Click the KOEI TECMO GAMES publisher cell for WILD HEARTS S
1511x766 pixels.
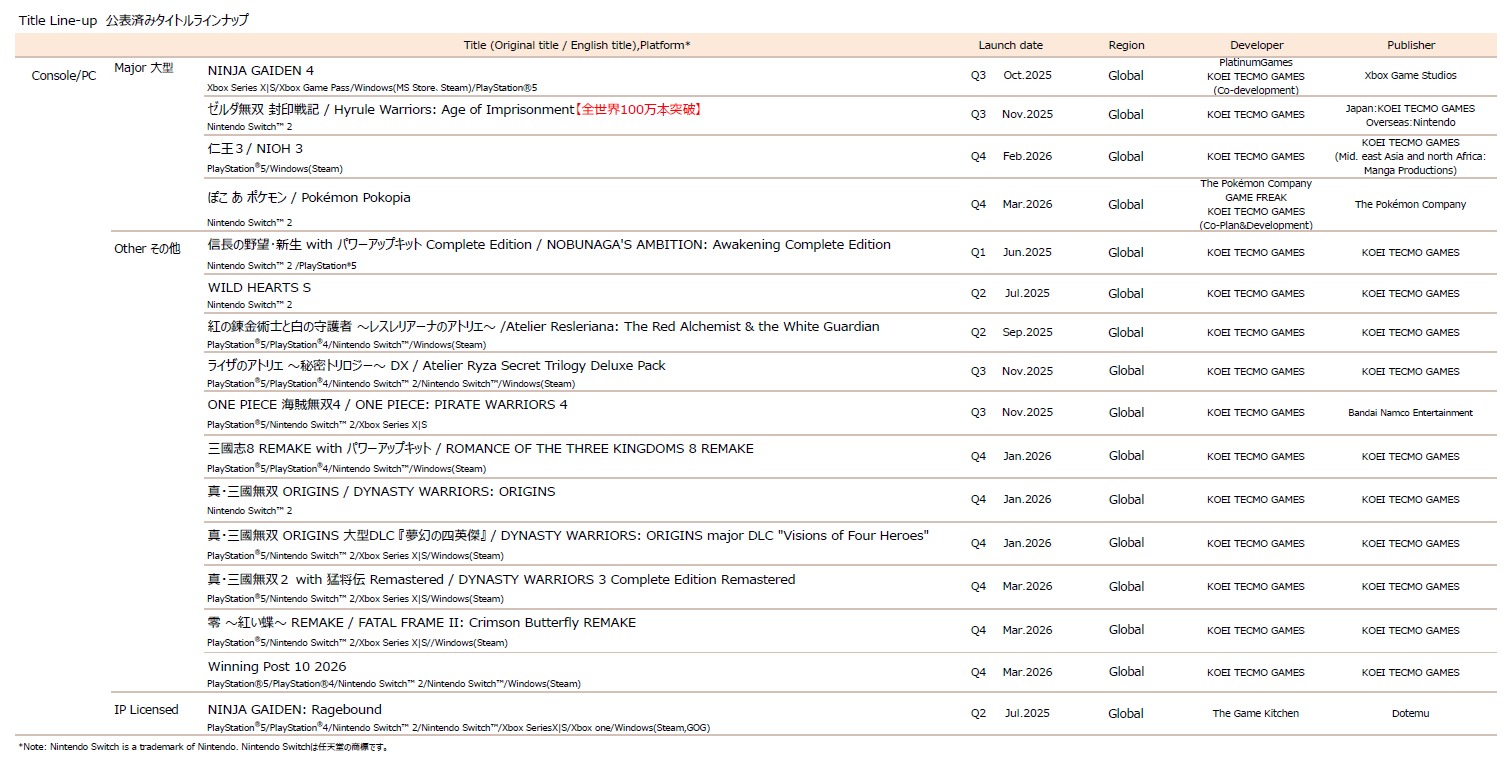point(1410,294)
